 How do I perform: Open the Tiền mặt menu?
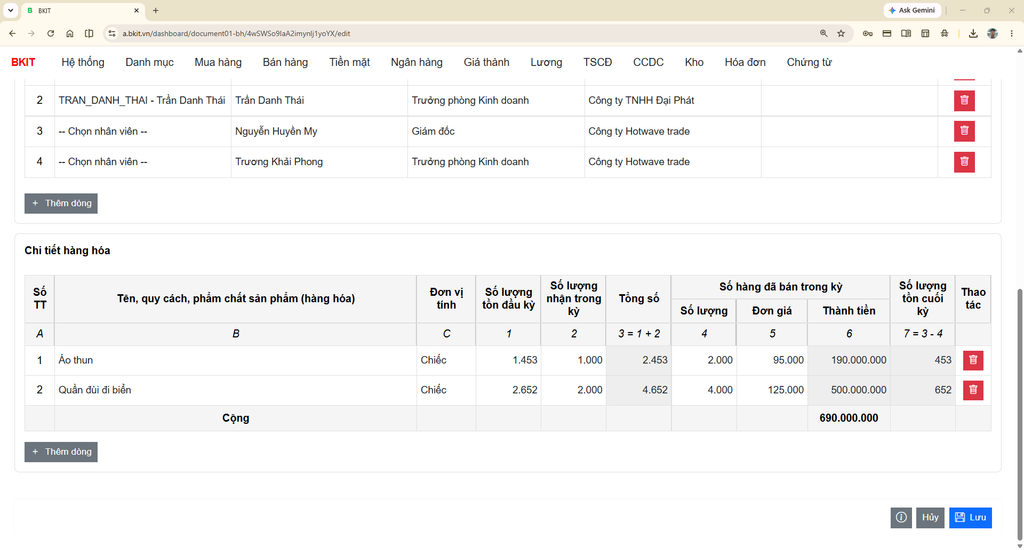pyautogui.click(x=349, y=62)
